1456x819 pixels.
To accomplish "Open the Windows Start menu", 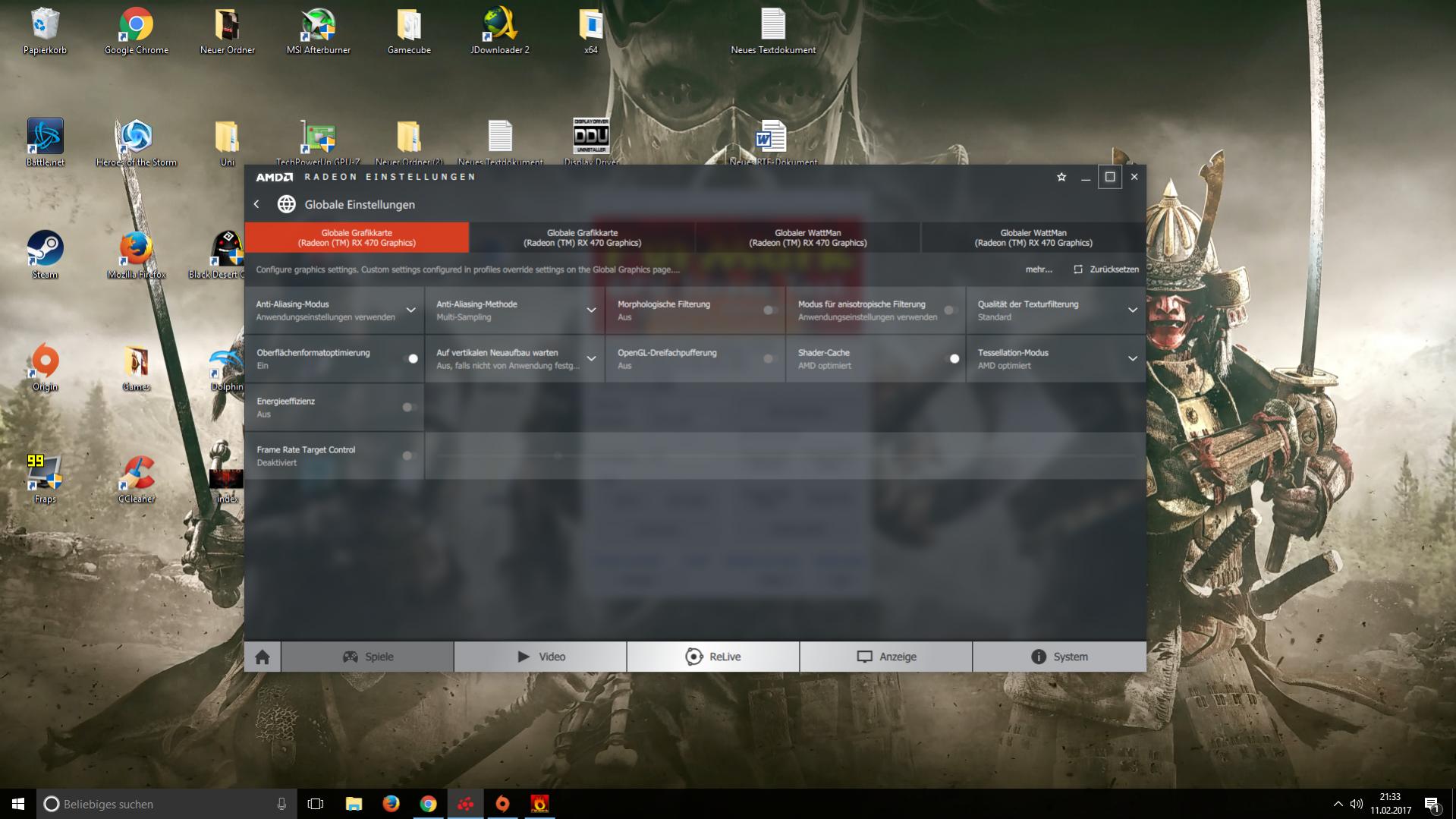I will point(18,804).
